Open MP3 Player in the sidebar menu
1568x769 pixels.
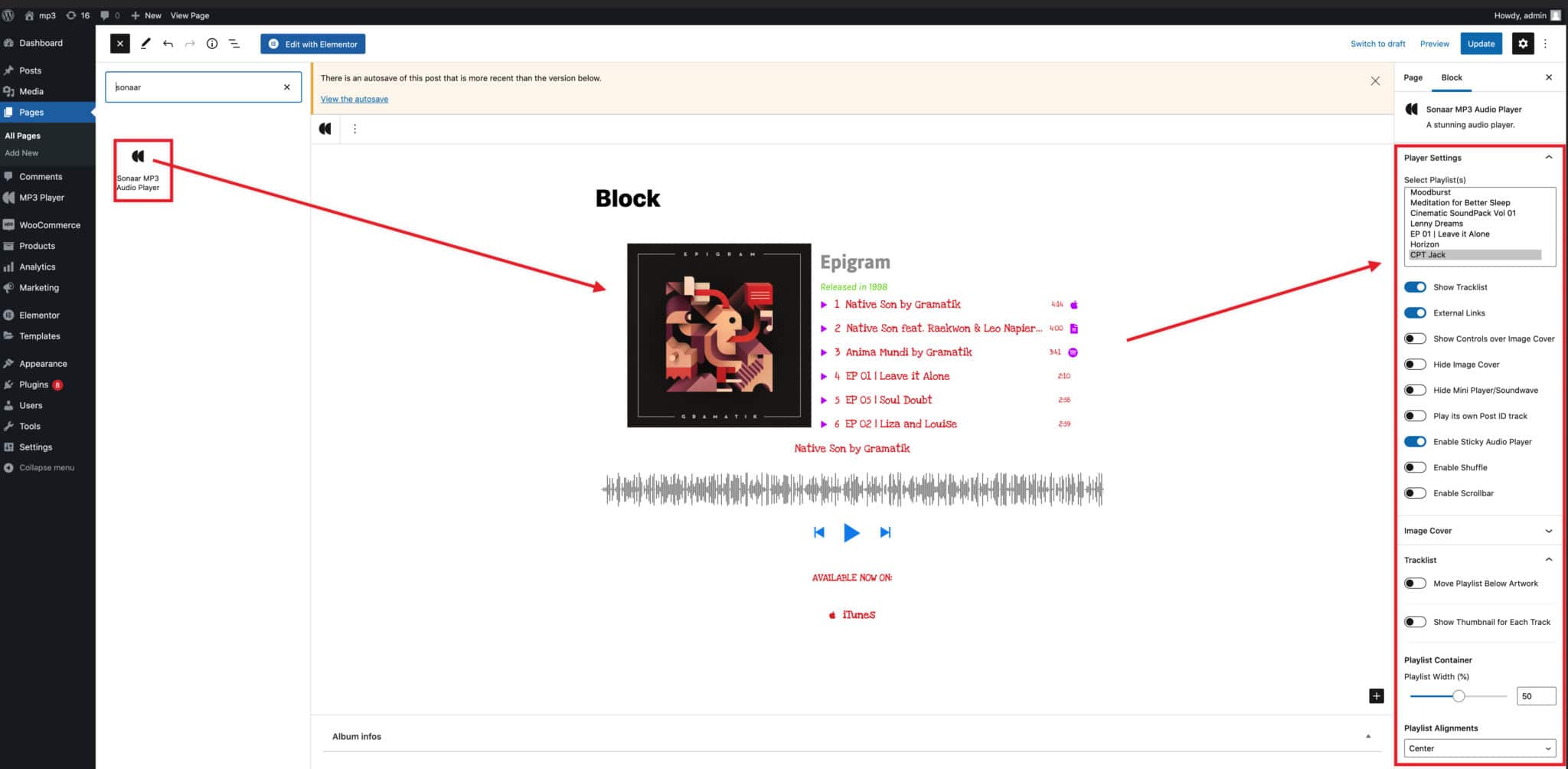coord(41,198)
